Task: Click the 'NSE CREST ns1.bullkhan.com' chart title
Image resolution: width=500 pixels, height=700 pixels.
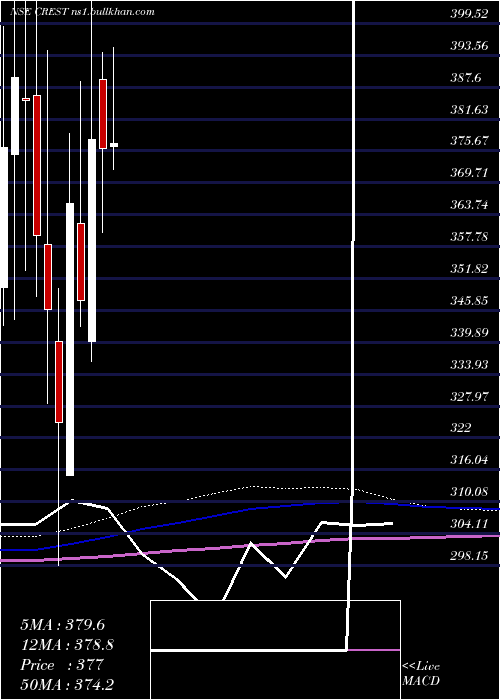Action: pos(82,12)
